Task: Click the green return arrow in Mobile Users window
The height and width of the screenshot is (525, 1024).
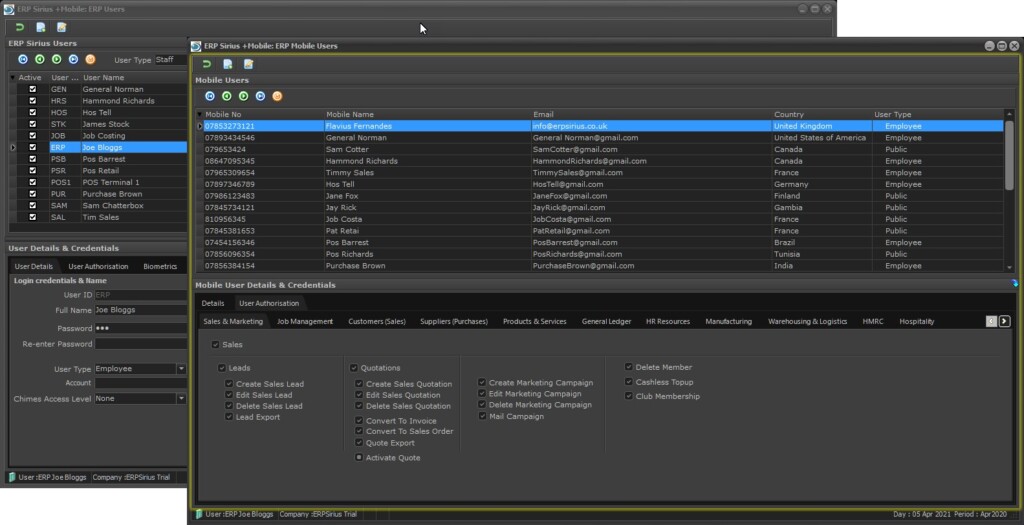Action: 207,64
